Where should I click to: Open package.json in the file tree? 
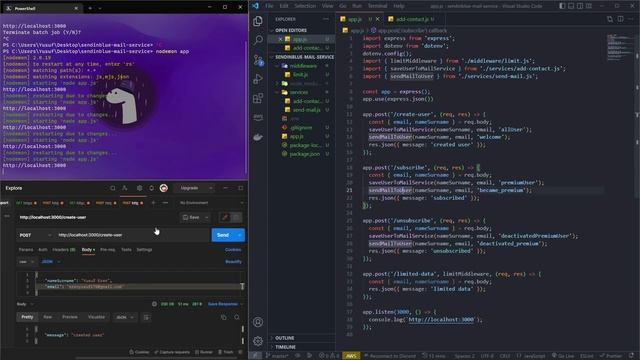click(x=304, y=154)
